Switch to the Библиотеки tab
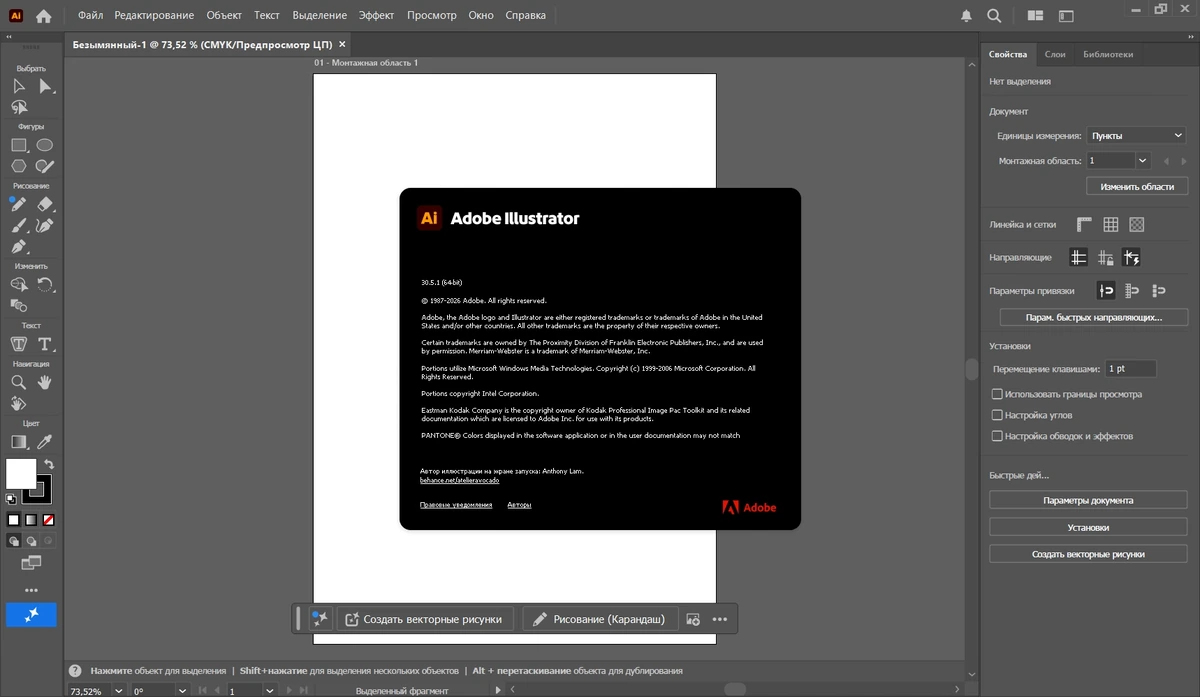1200x697 pixels. click(x=1108, y=54)
